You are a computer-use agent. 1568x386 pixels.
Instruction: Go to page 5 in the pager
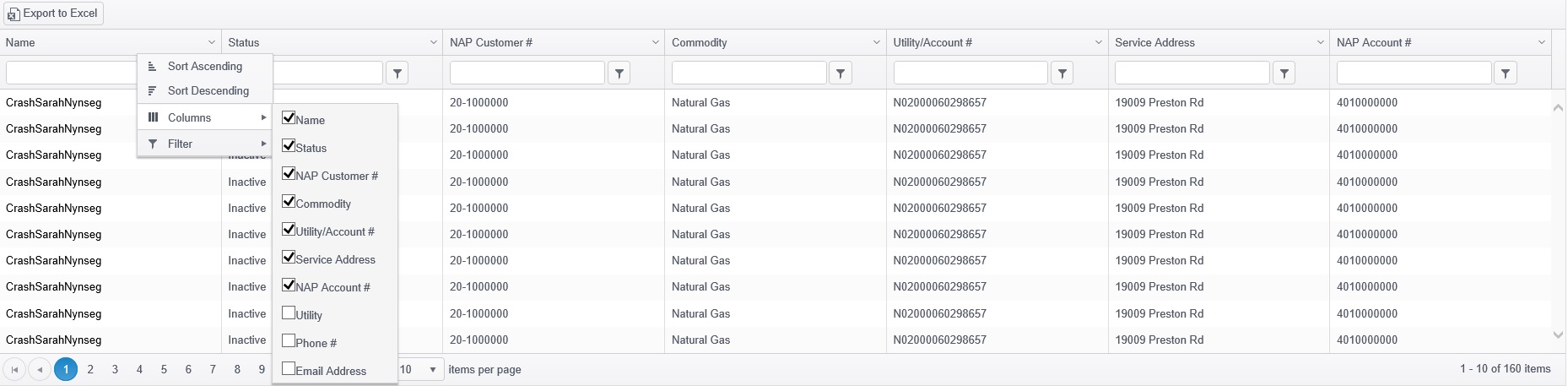(x=164, y=369)
